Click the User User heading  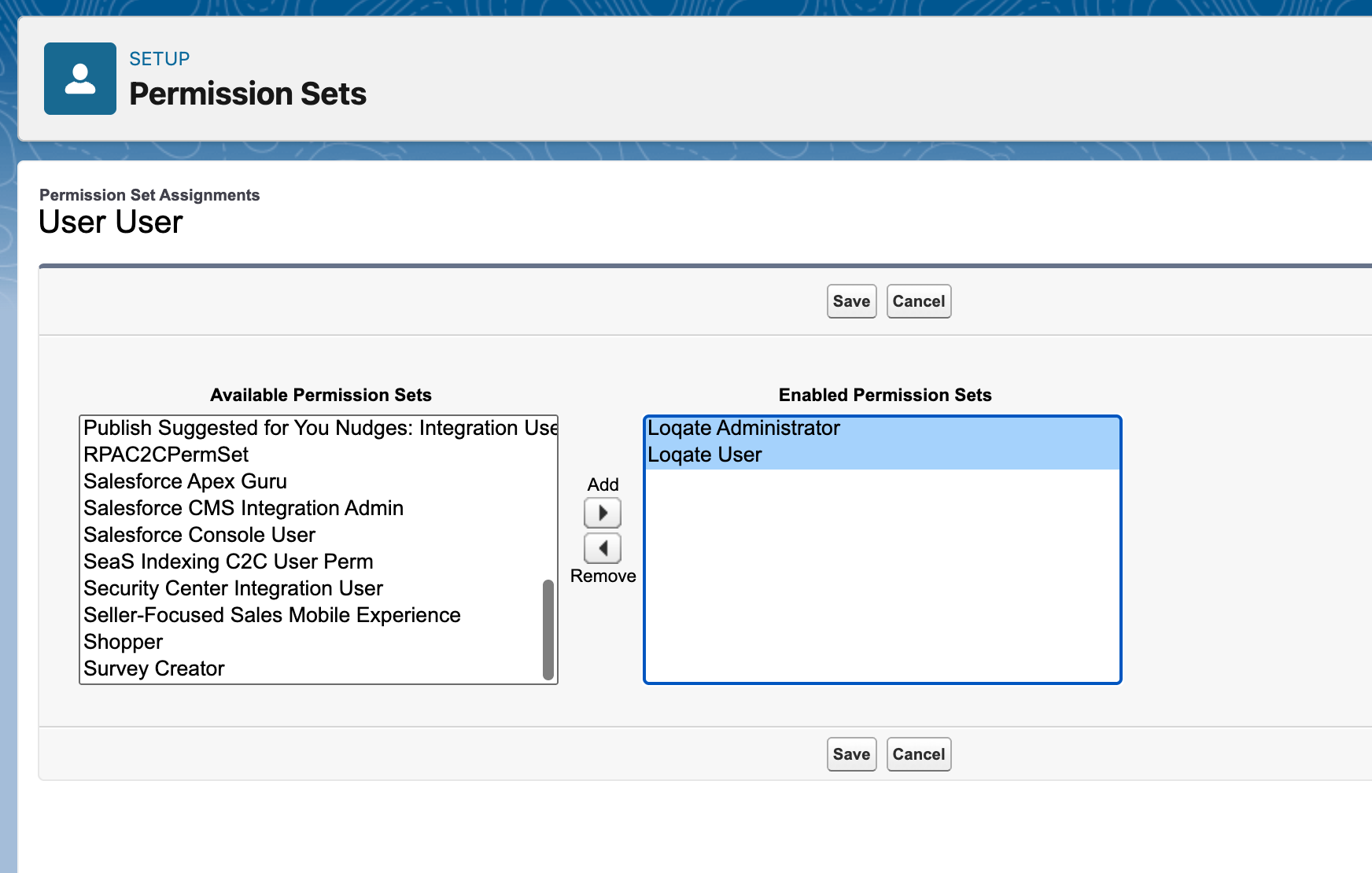pyautogui.click(x=111, y=222)
